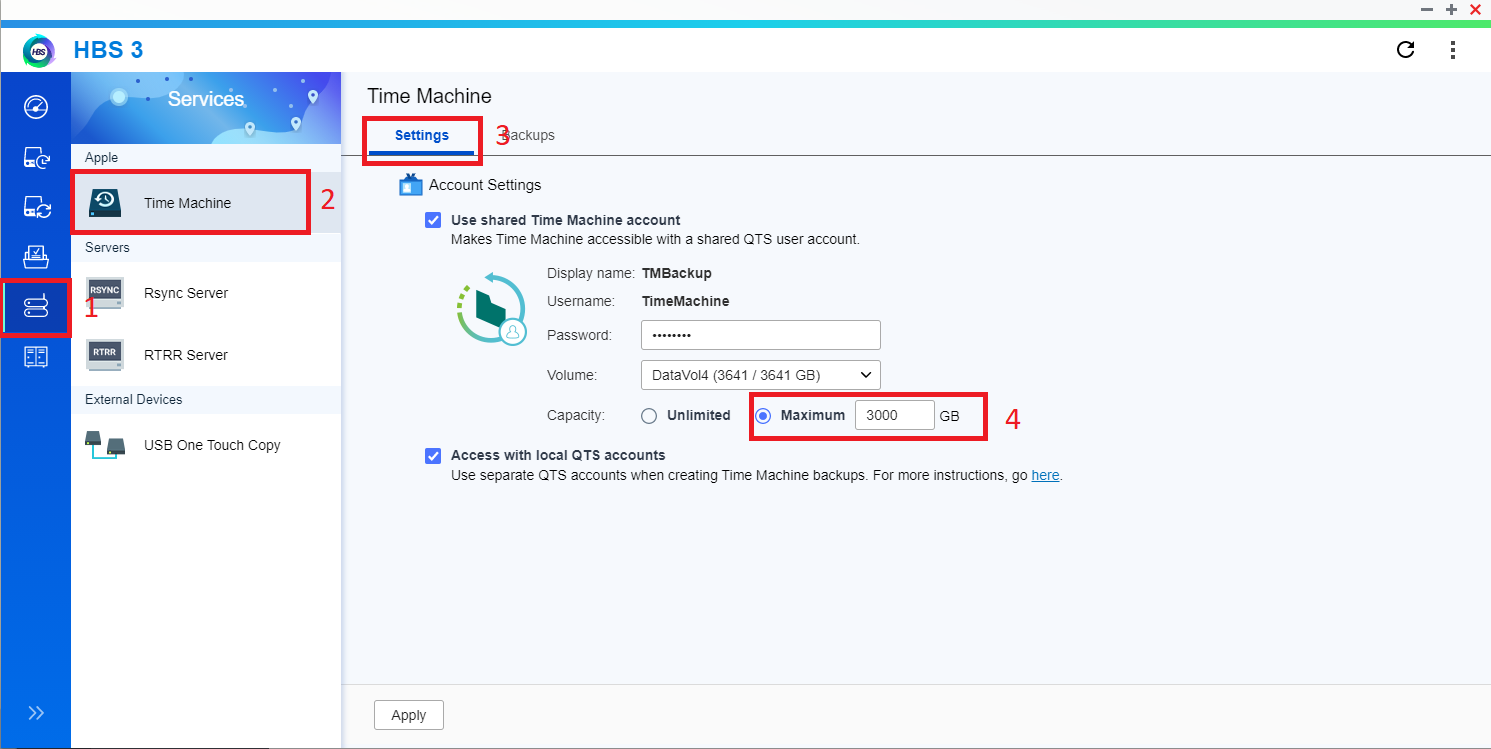Screen dimensions: 1491x749
Task: Open the HBS 3 Overview dashboard
Action: click(36, 107)
